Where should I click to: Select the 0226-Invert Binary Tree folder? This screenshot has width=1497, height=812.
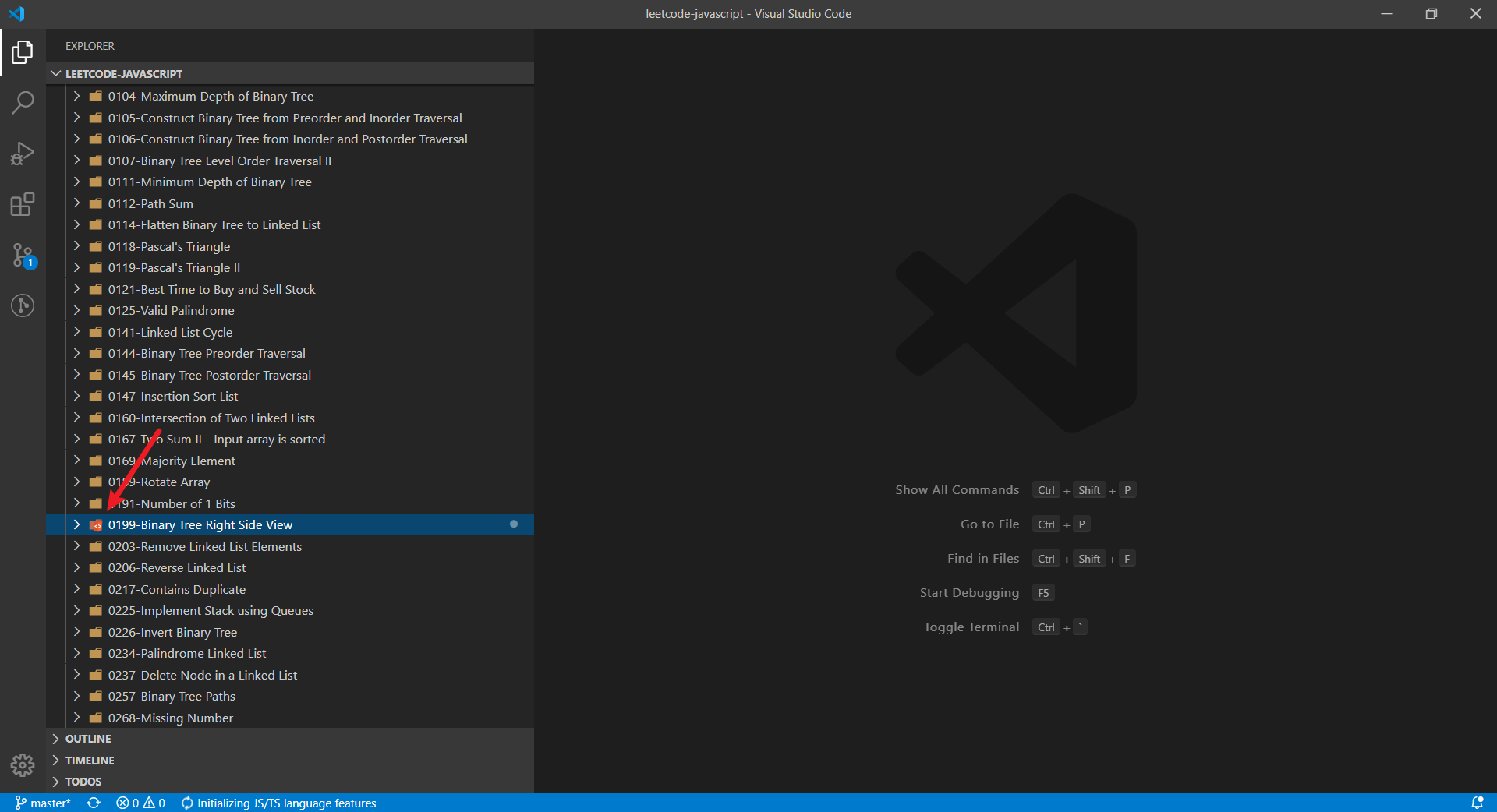click(172, 632)
